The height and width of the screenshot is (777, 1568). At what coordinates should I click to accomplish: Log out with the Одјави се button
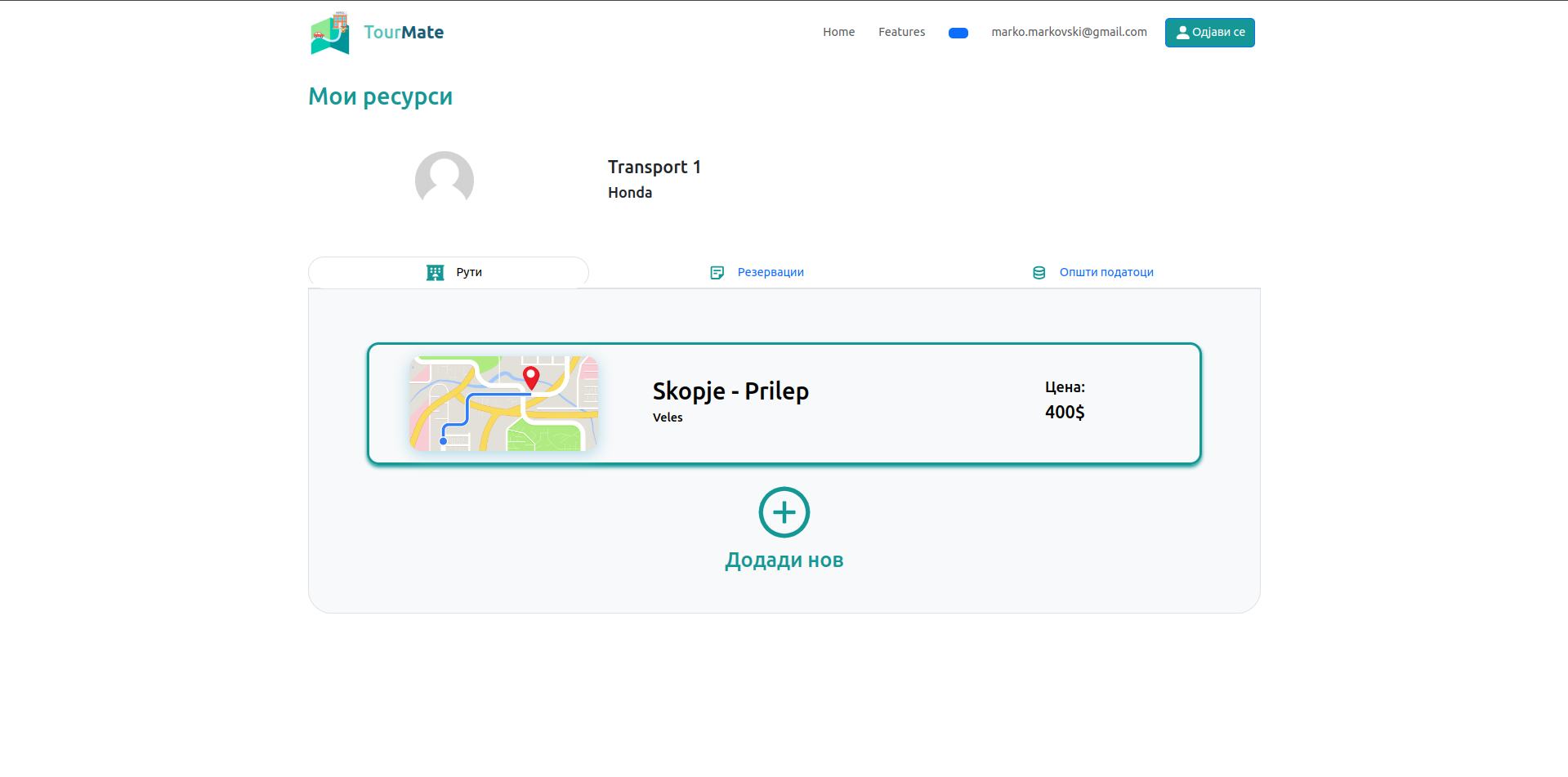pos(1209,33)
